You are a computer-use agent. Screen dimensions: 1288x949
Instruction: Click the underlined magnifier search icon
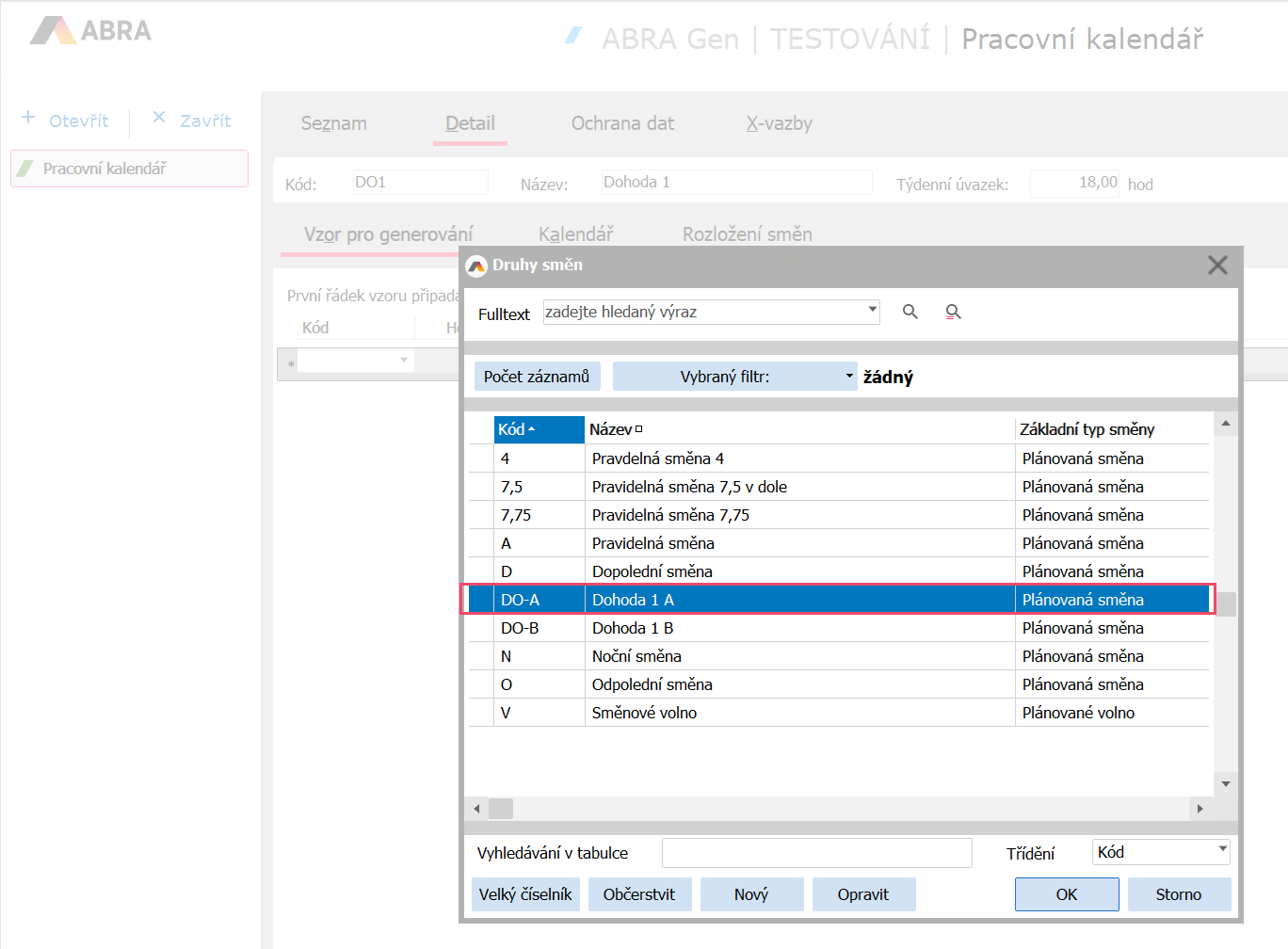pyautogui.click(x=953, y=312)
